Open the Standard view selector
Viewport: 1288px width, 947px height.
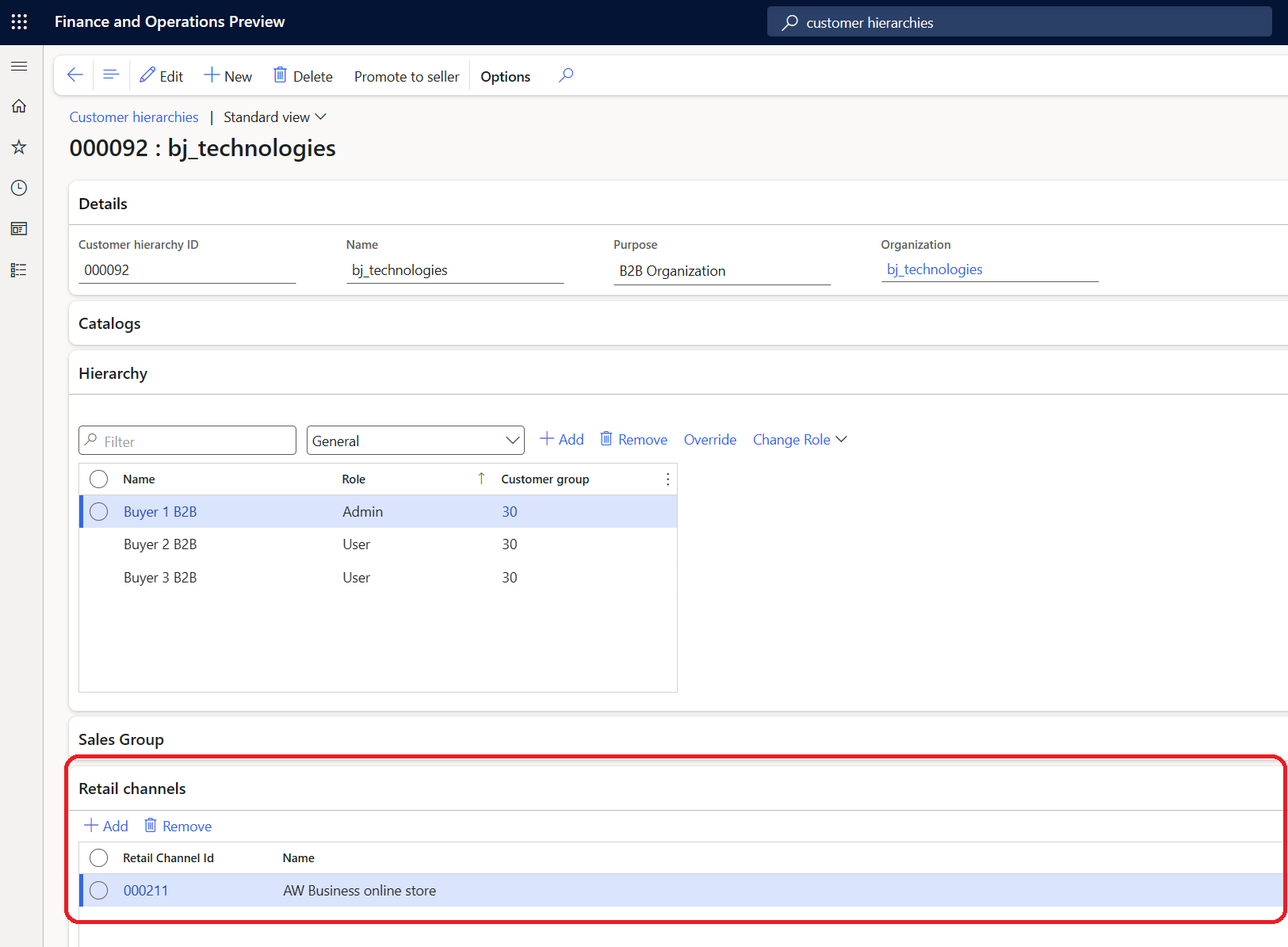coord(275,117)
